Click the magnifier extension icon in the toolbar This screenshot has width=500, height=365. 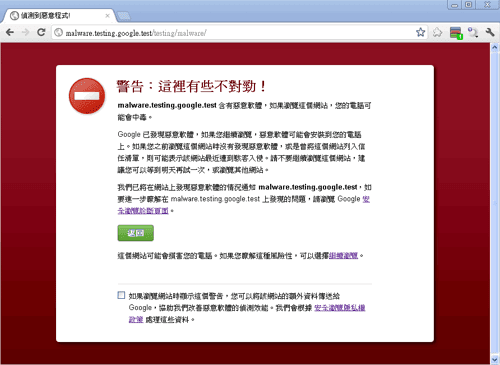tap(473, 32)
